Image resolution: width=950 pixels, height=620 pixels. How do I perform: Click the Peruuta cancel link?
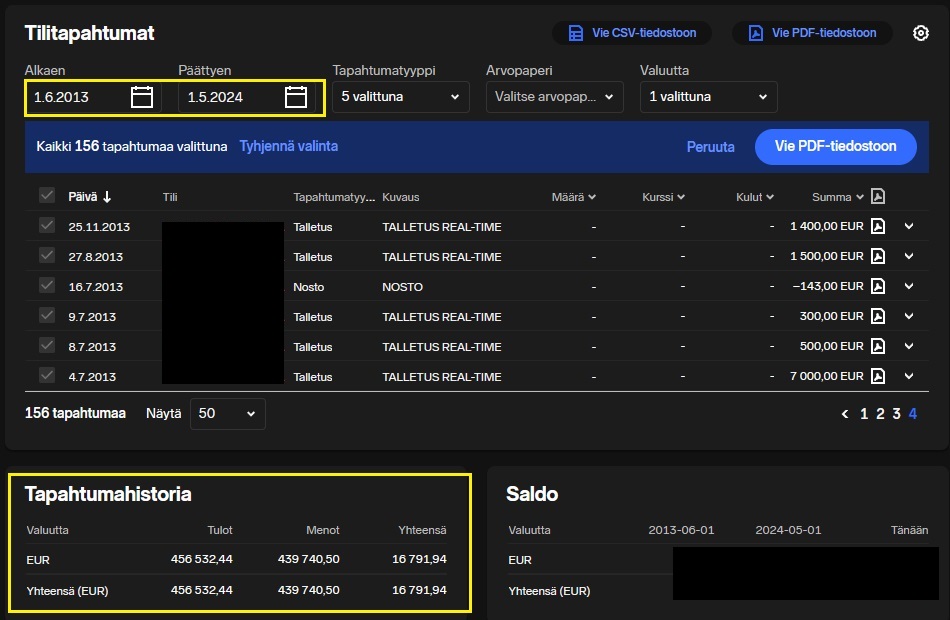(x=710, y=147)
